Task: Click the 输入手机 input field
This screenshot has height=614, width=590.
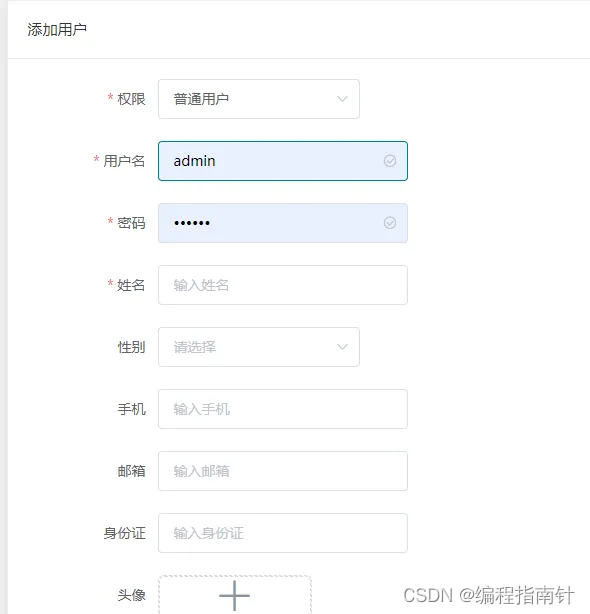Action: 283,409
